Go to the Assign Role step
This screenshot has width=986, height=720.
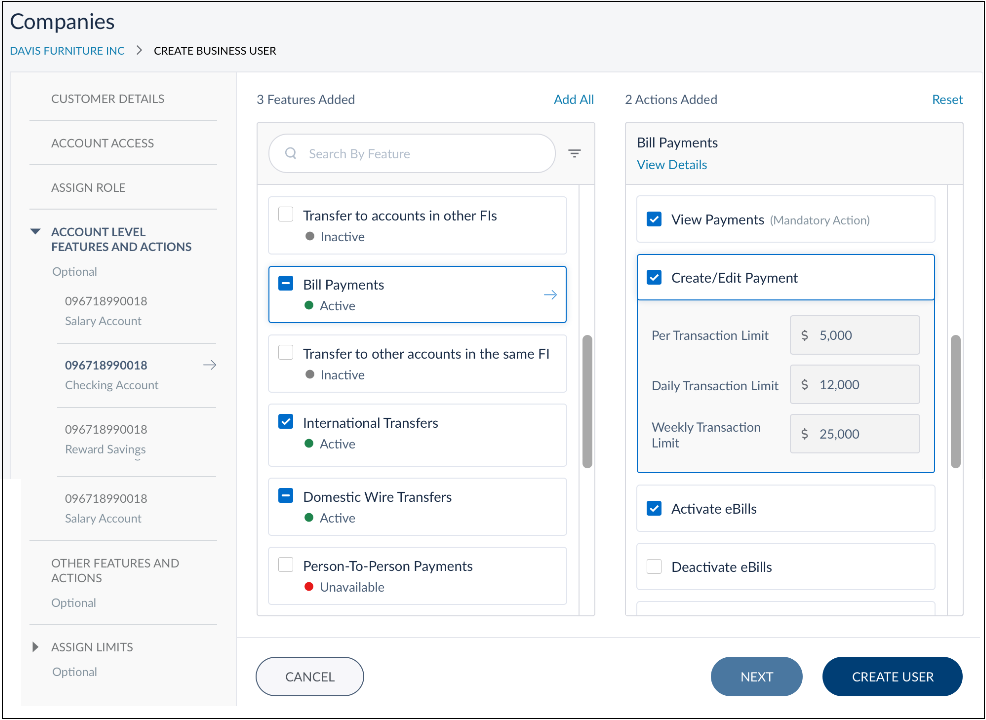click(88, 188)
